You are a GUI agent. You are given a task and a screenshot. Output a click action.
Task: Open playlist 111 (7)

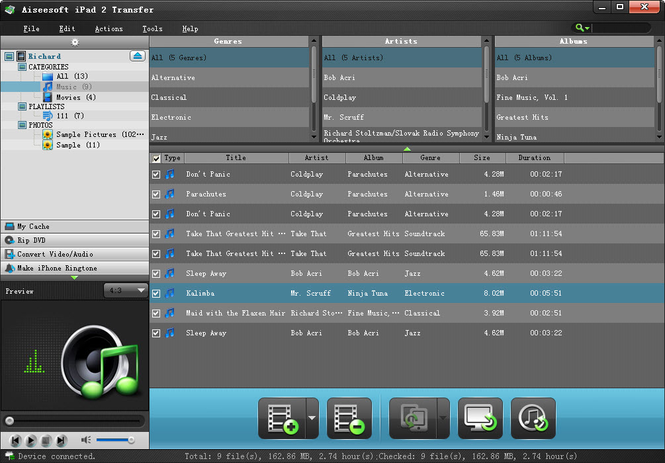point(70,116)
